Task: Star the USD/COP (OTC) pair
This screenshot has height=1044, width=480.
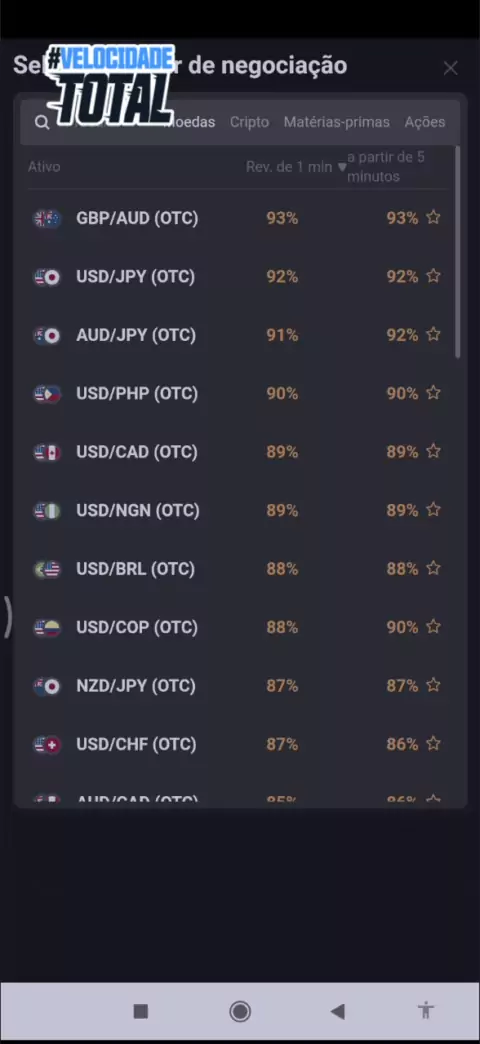Action: [433, 627]
